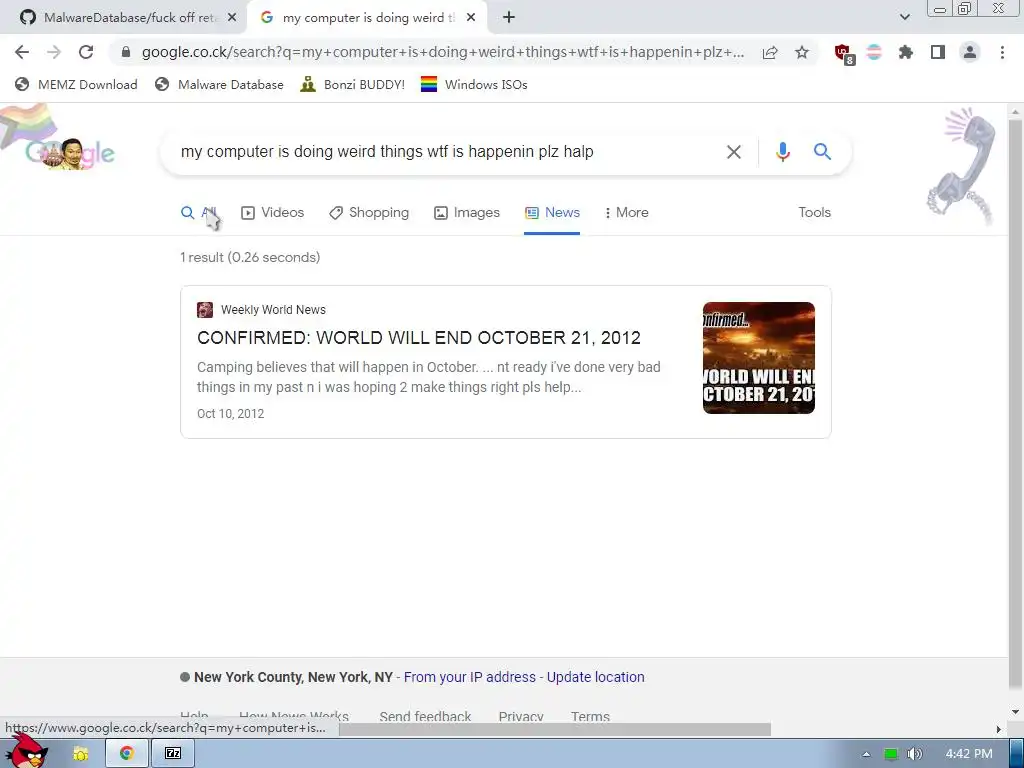
Task: Show hidden system tray icons
Action: coord(867,754)
